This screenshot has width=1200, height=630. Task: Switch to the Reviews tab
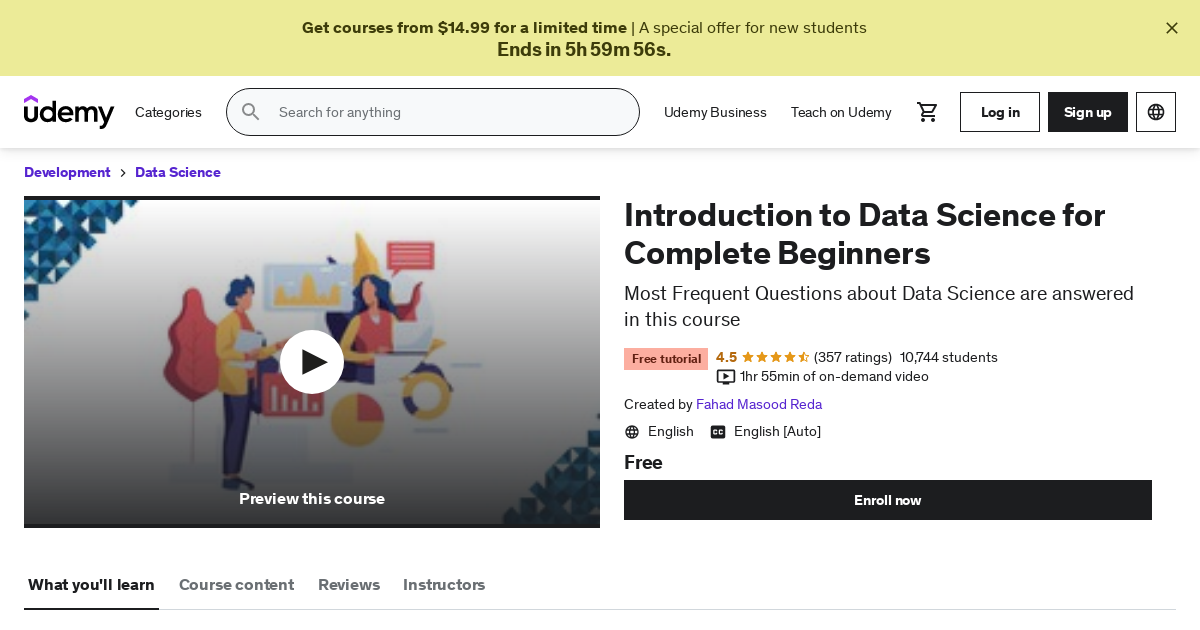349,585
